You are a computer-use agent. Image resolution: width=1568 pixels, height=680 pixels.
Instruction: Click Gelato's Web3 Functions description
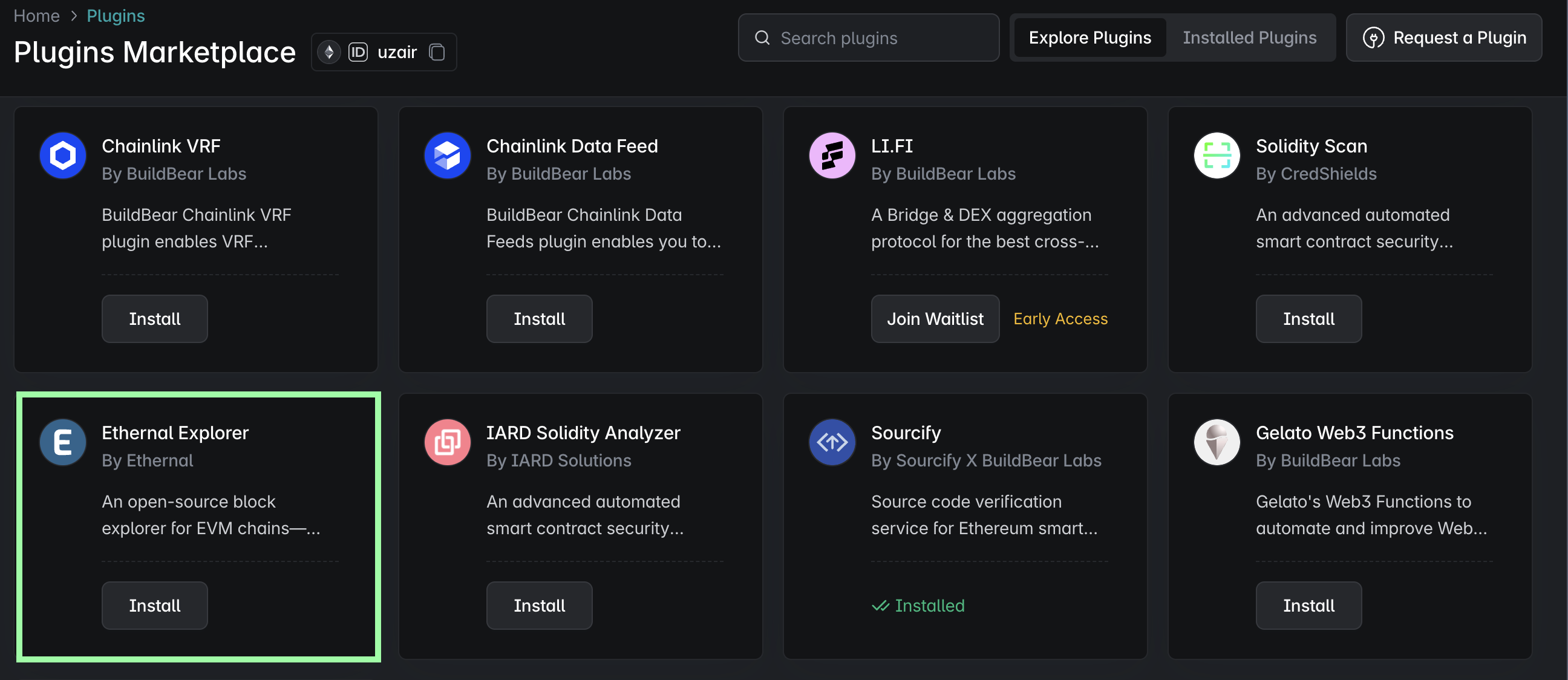tap(1371, 515)
